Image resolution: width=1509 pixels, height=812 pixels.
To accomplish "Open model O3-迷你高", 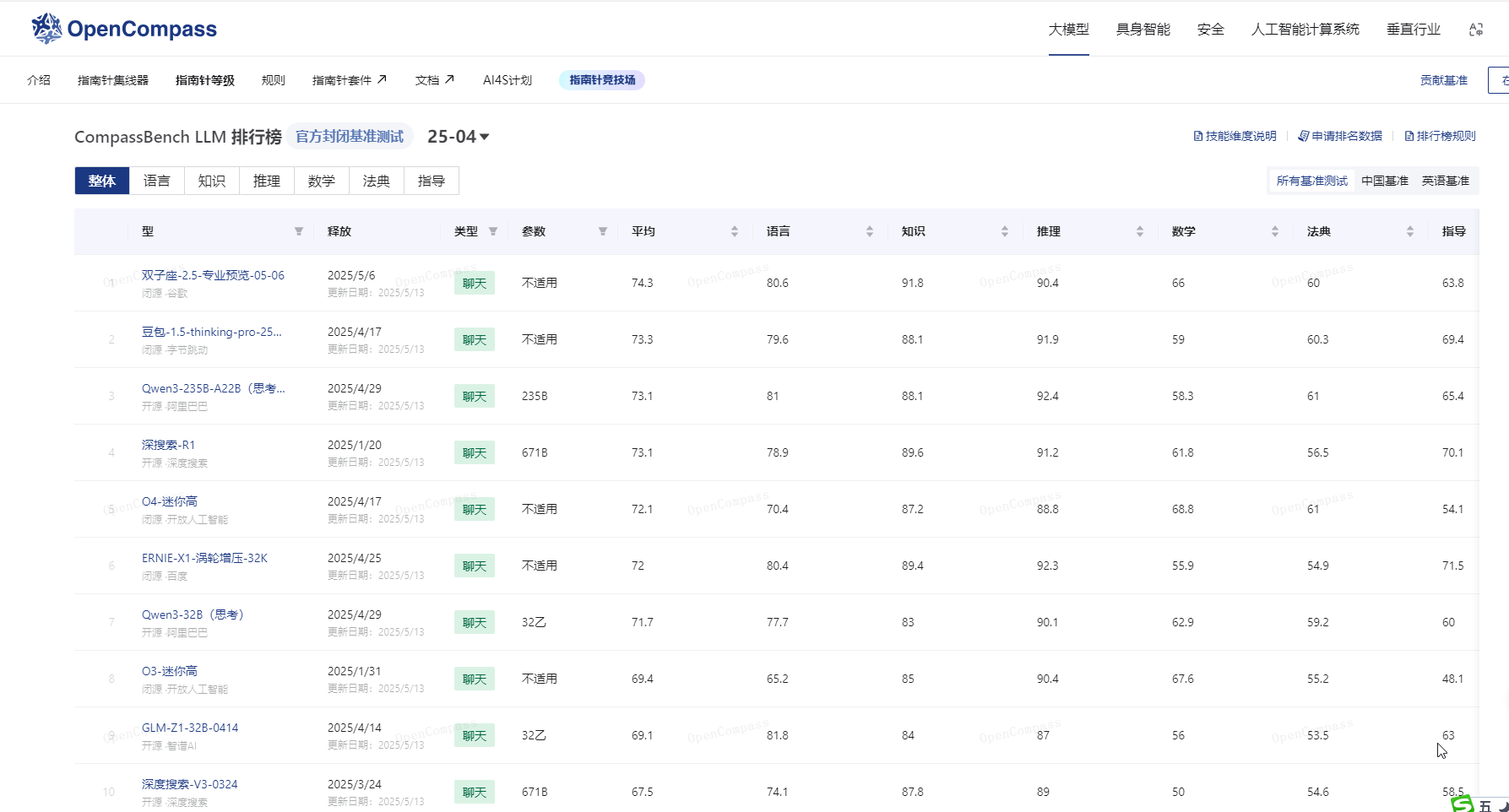I will 170,671.
